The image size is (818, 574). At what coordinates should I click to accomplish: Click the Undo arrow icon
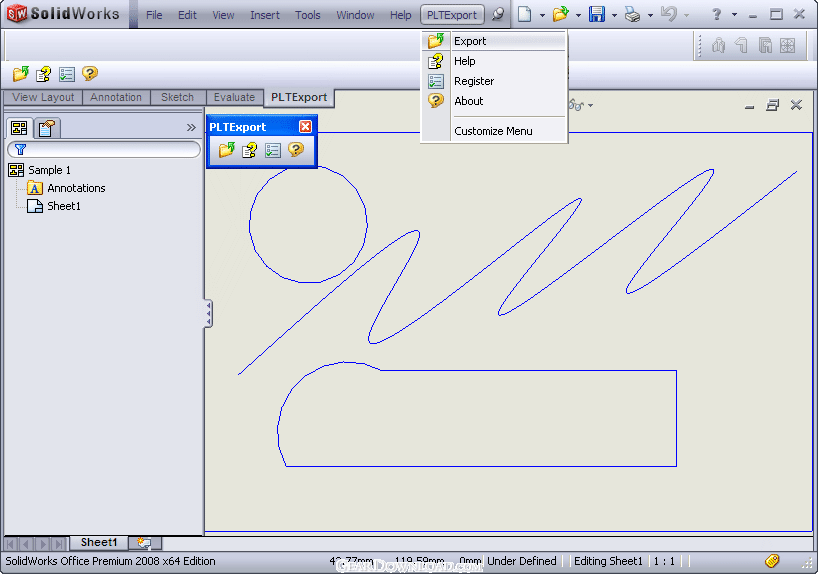668,14
